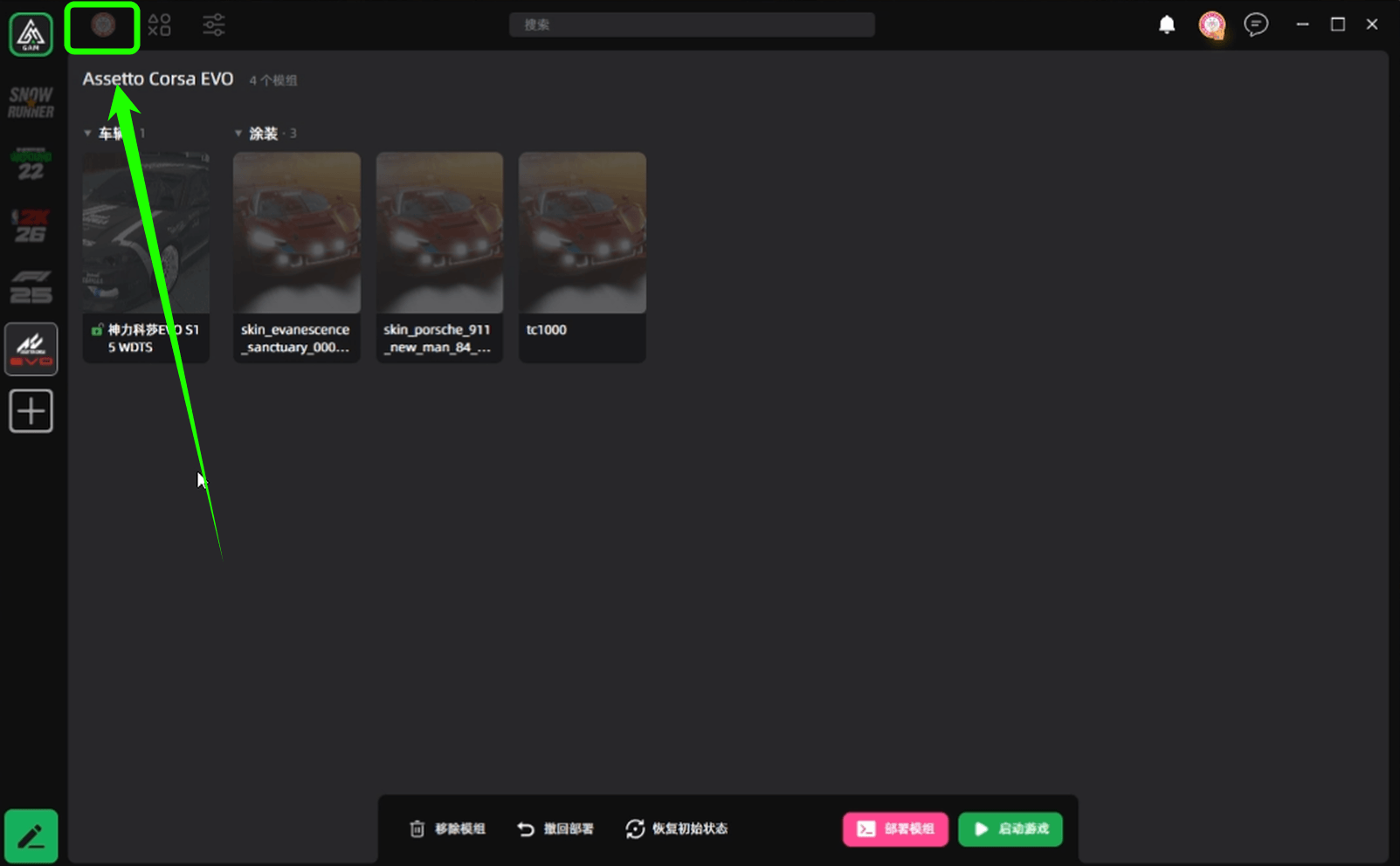Click the Assetto Corsa EVO page title
The width and height of the screenshot is (1400, 866).
click(158, 79)
